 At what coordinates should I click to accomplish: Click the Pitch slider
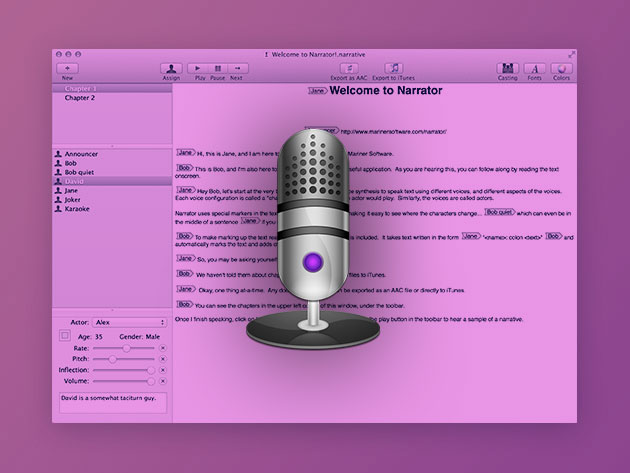(124, 359)
